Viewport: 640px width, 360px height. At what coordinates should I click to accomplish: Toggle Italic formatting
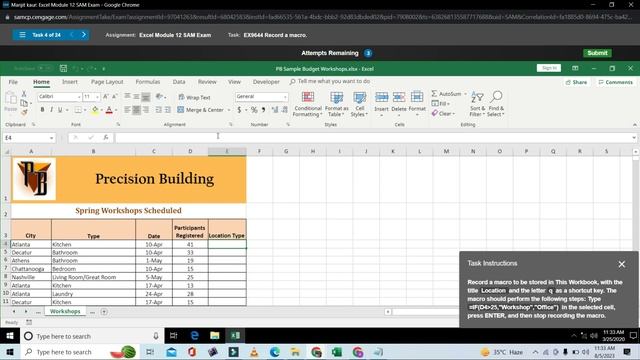pos(51,110)
